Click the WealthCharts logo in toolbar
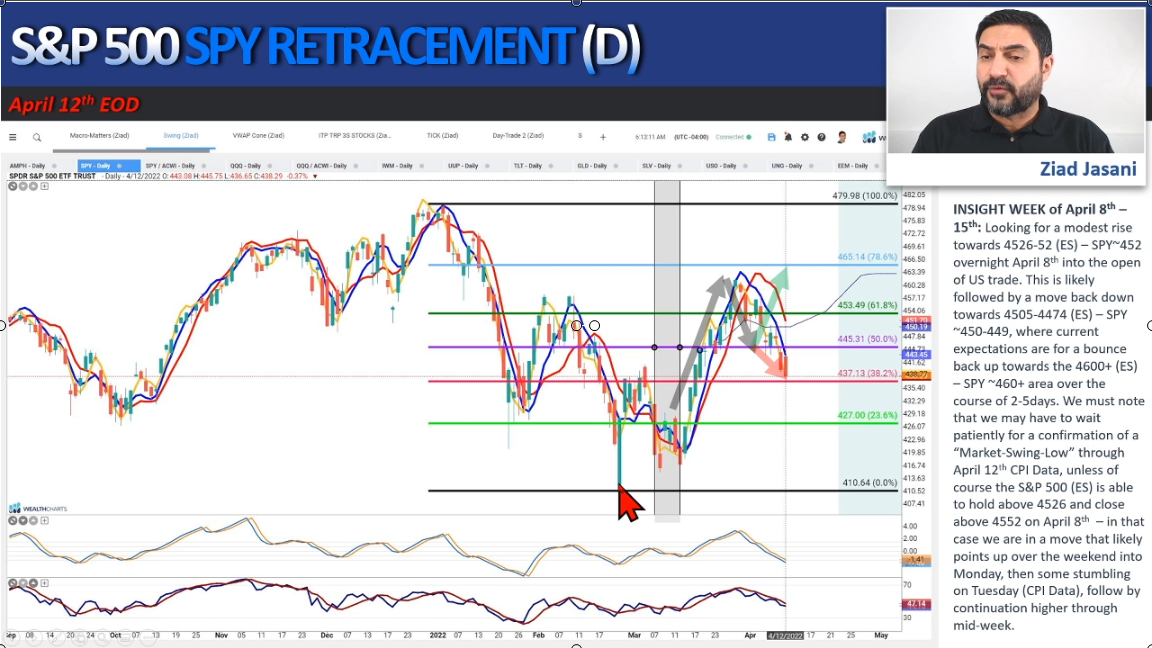Viewport: 1152px width, 648px height. [873, 137]
